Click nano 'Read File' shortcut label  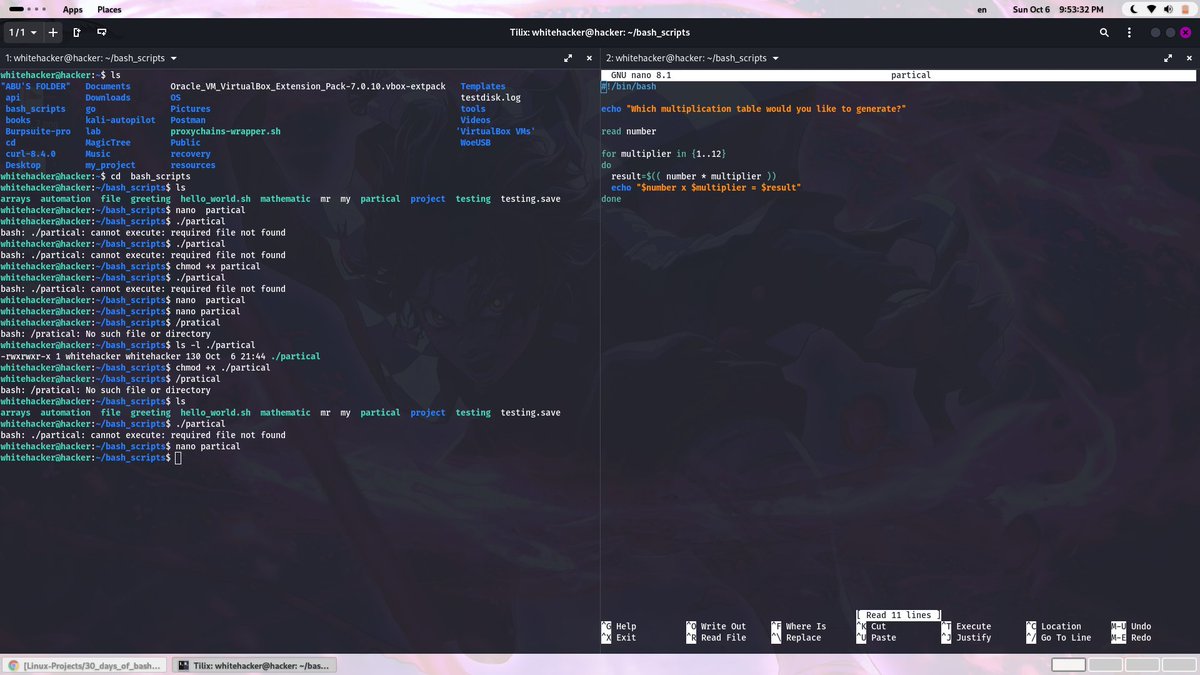[x=723, y=638]
